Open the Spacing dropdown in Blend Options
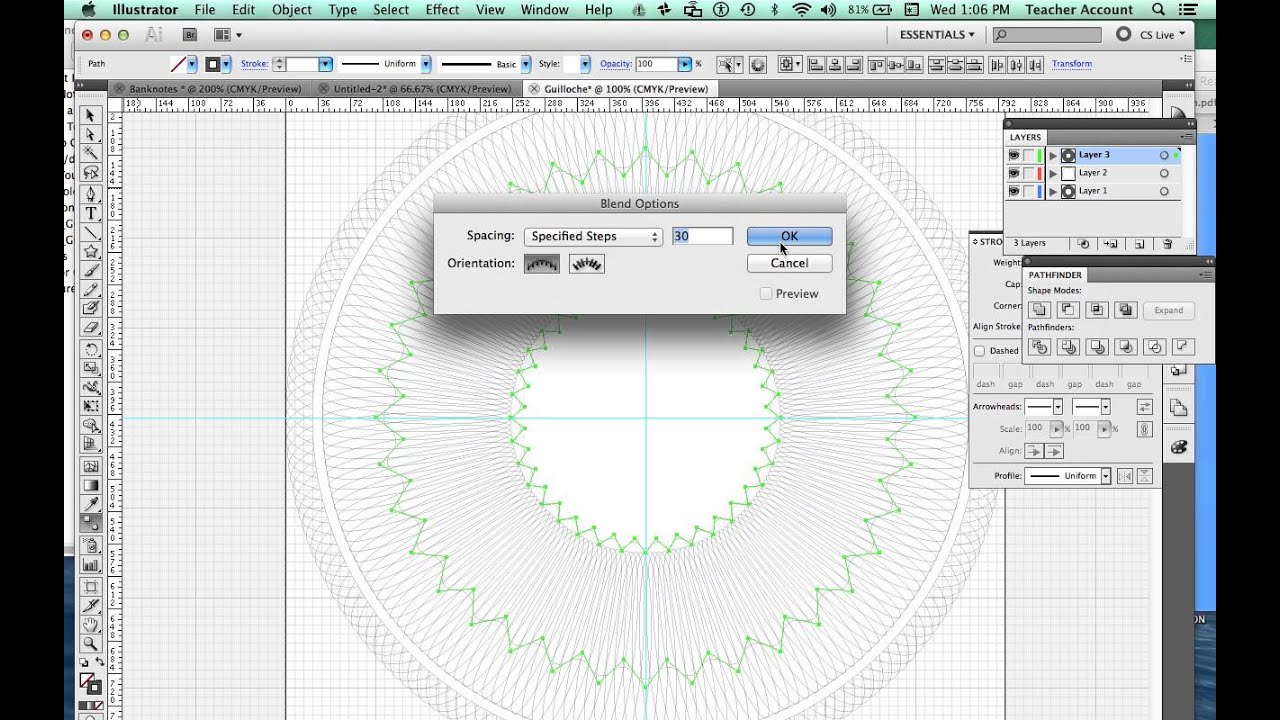Viewport: 1280px width, 720px height. tap(593, 237)
